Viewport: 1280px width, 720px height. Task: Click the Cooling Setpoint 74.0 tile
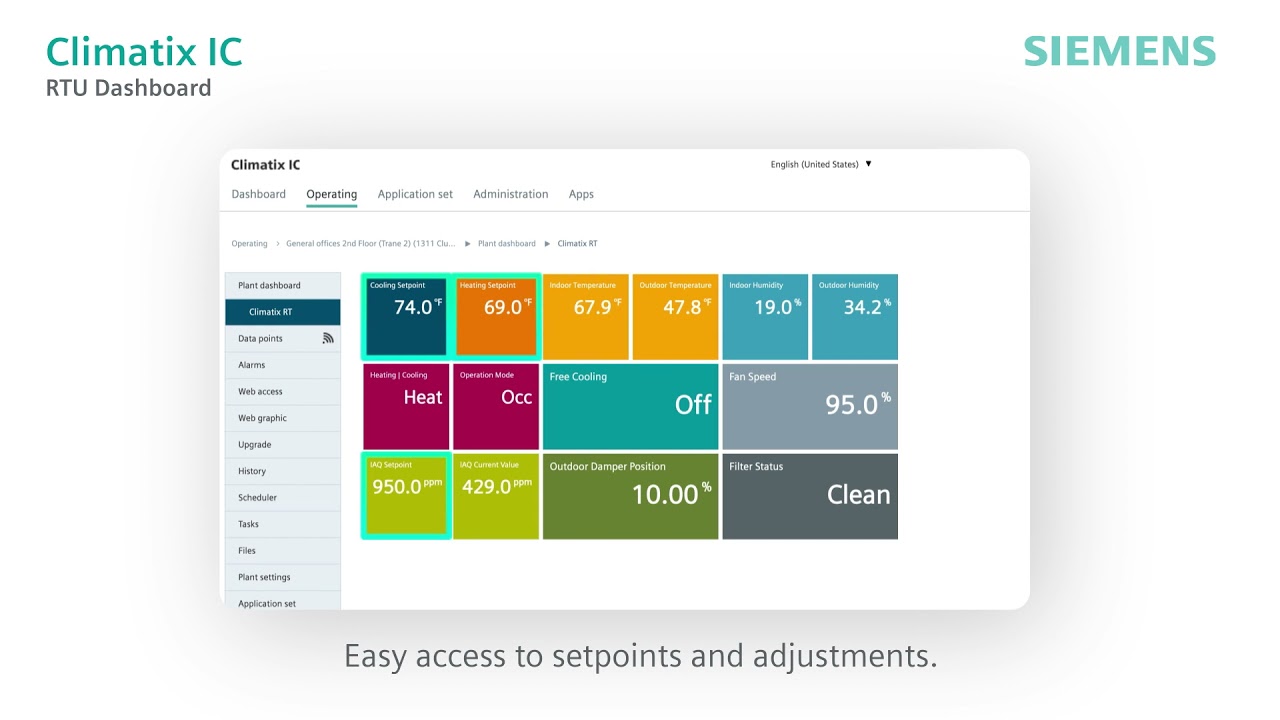(x=406, y=317)
